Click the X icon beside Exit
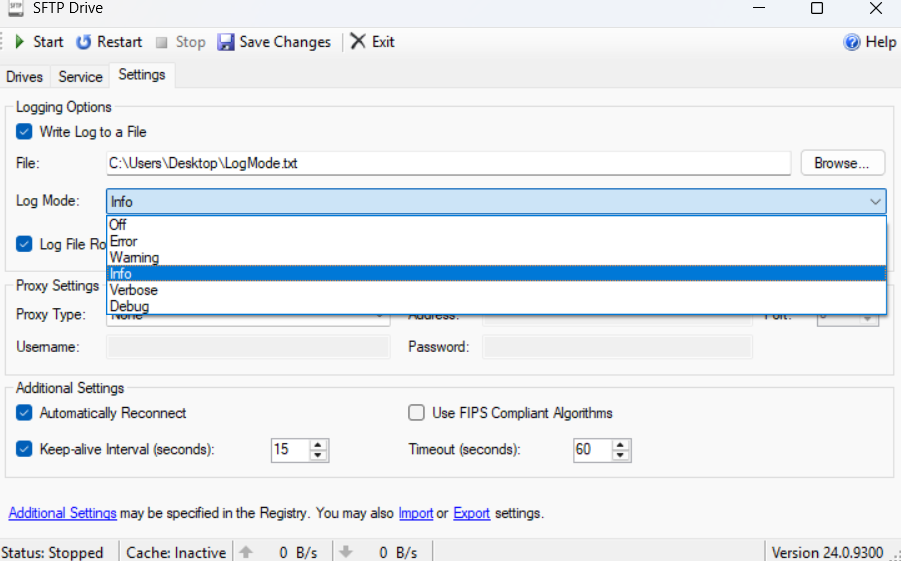 point(358,41)
